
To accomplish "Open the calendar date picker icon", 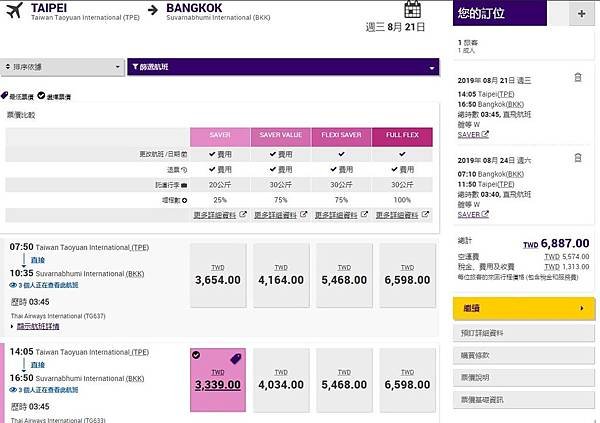I will pyautogui.click(x=412, y=10).
